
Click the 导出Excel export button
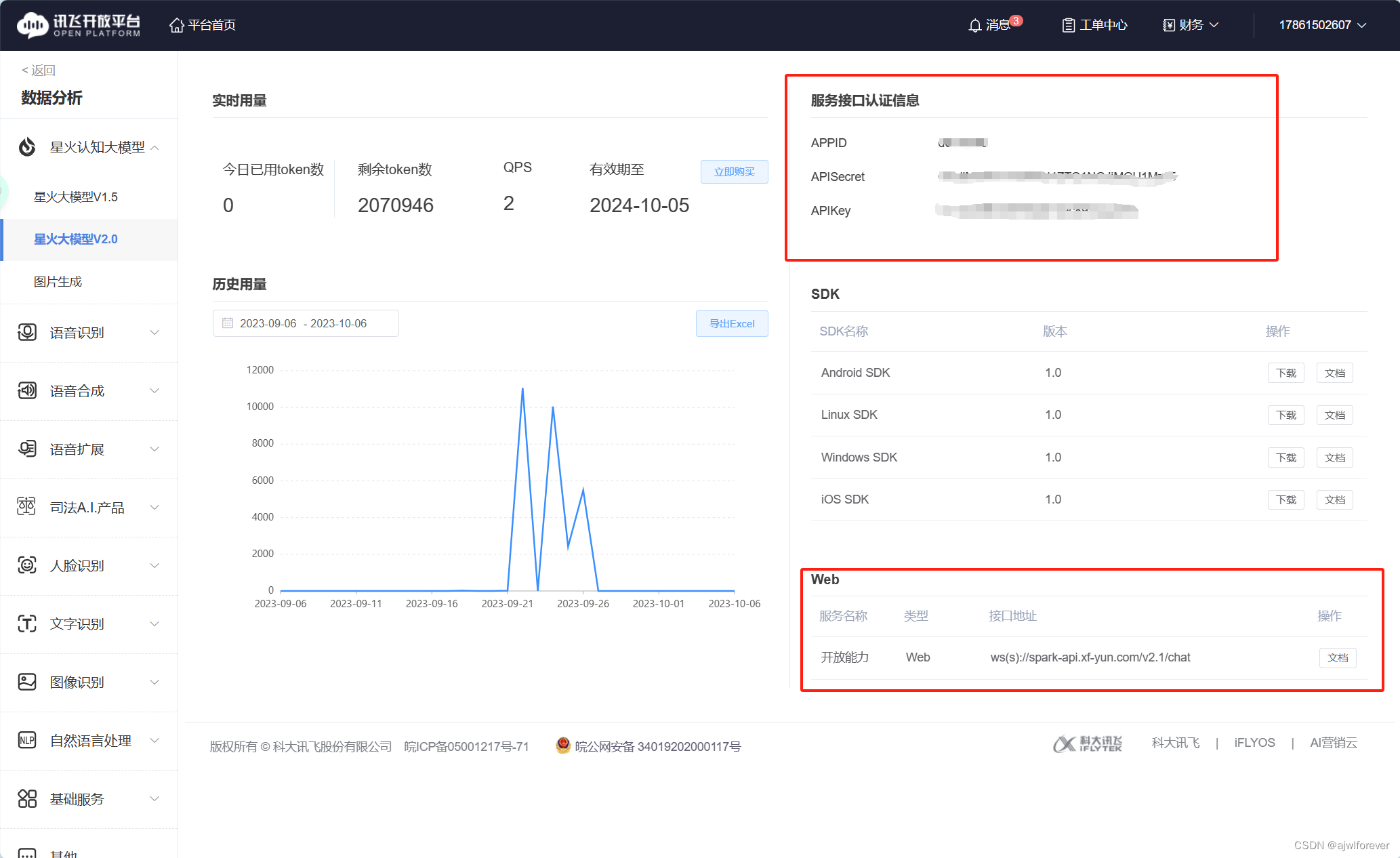pos(732,323)
